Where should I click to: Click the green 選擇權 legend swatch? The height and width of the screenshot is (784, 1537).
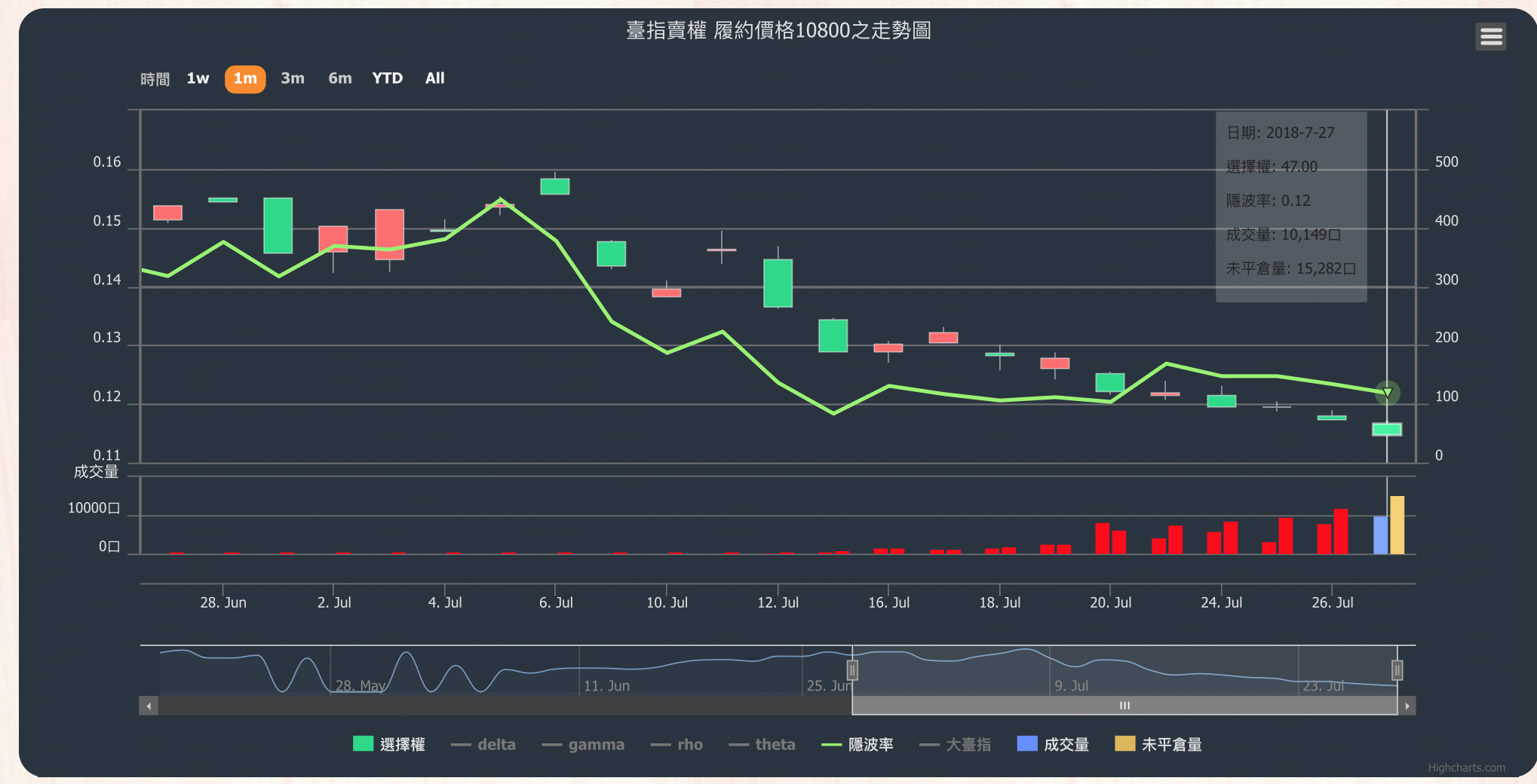[x=363, y=744]
